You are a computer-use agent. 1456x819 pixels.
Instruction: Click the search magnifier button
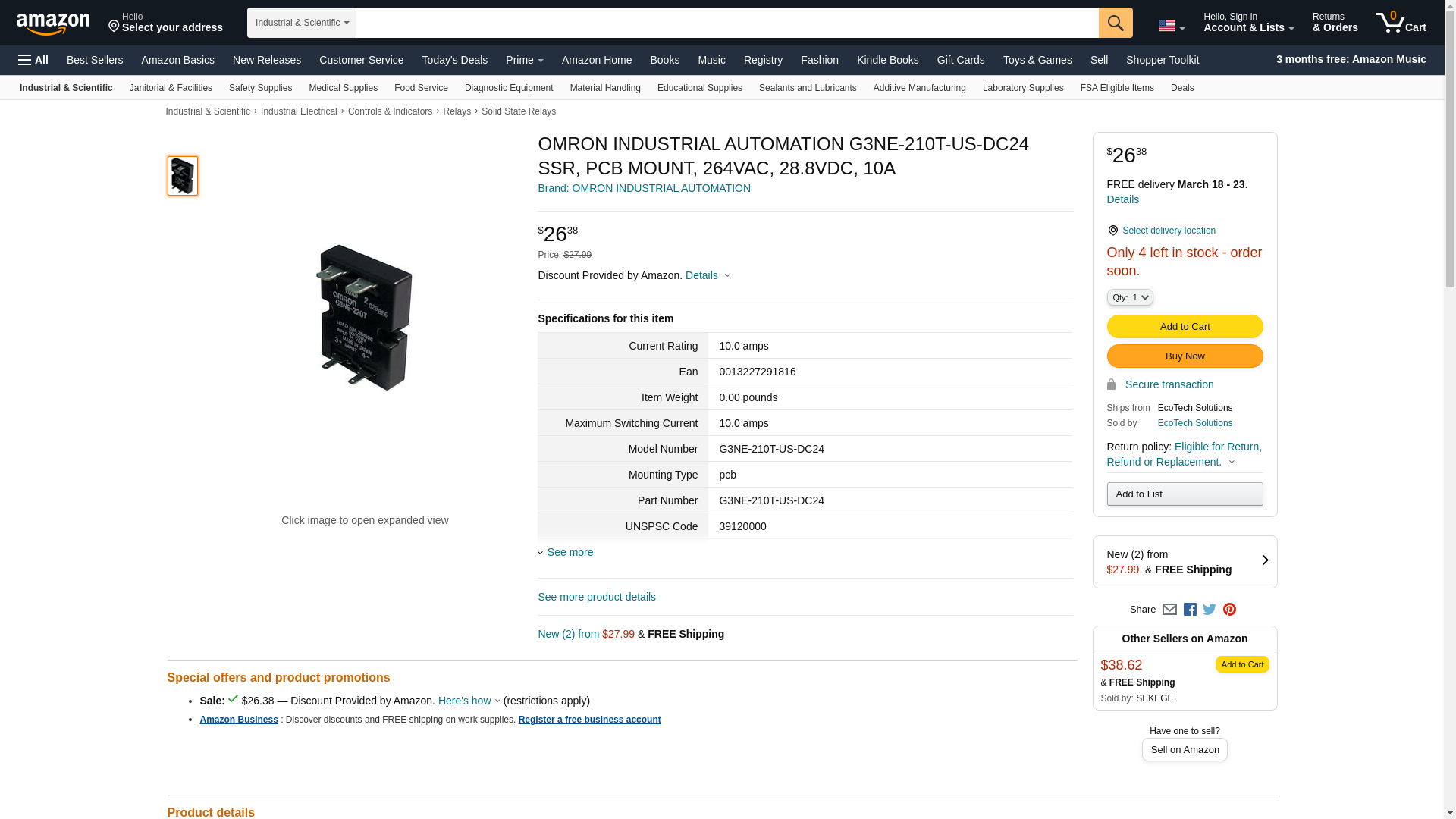point(1116,23)
